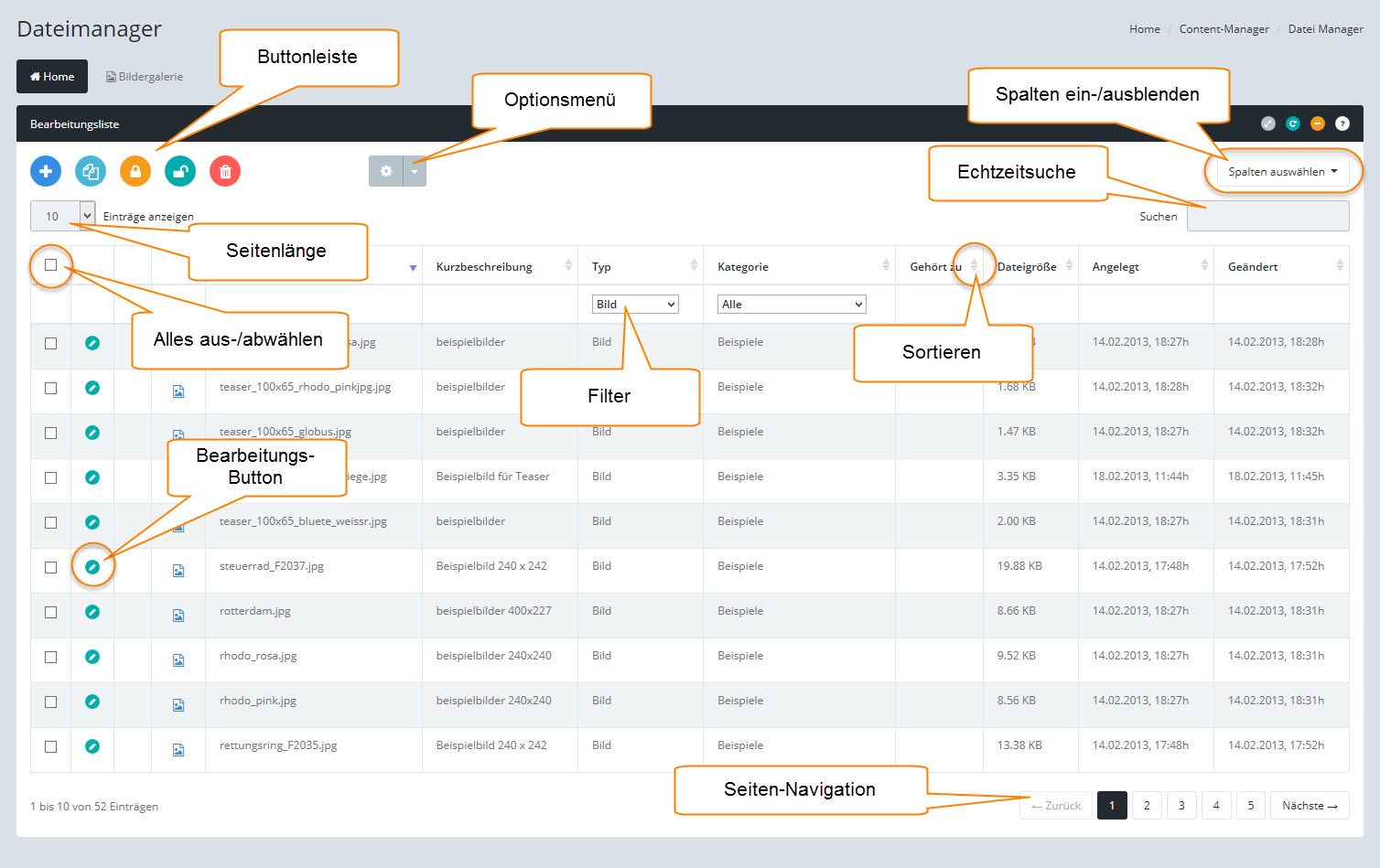Viewport: 1380px width, 868px height.
Task: Click the red trash delete button
Action: [x=225, y=171]
